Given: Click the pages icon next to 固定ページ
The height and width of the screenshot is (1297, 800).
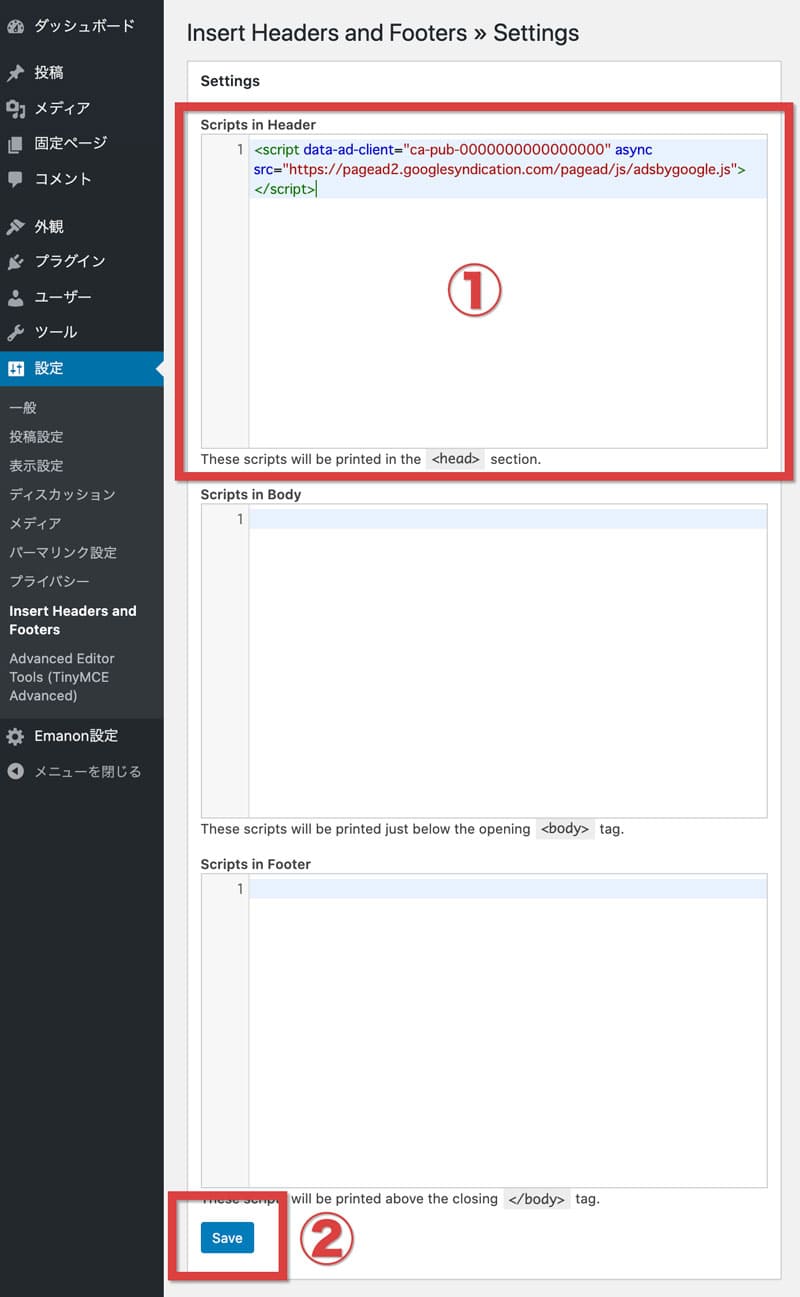Looking at the screenshot, I should click(x=15, y=144).
